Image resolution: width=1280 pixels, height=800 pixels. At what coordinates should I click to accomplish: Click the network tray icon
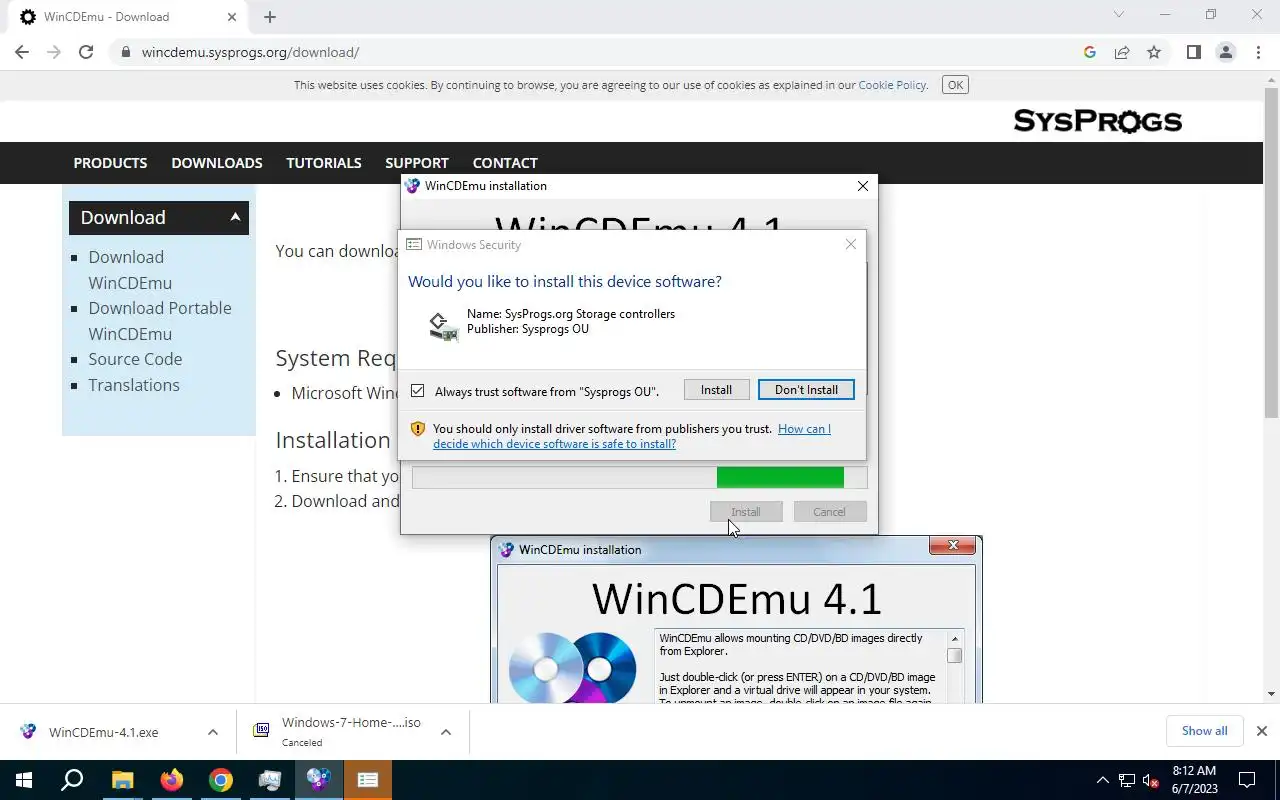pos(1127,780)
